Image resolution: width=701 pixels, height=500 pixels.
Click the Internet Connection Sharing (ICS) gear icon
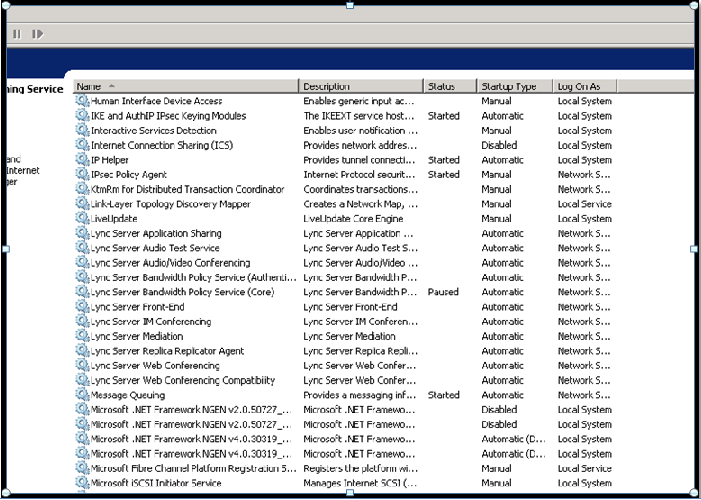pos(82,145)
